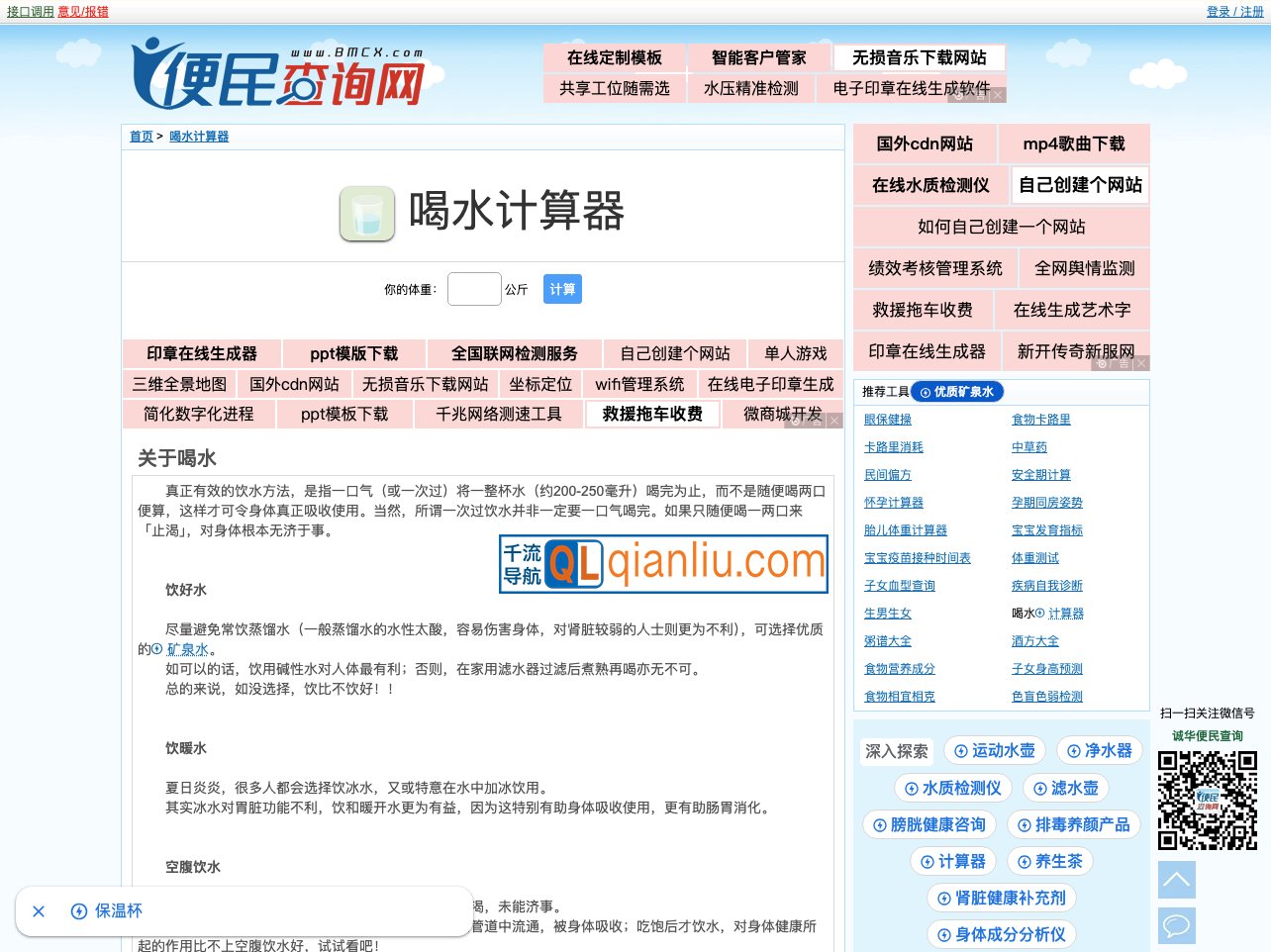This screenshot has width=1271, height=952.
Task: Select the 在线定制模板 tab
Action: (x=615, y=57)
